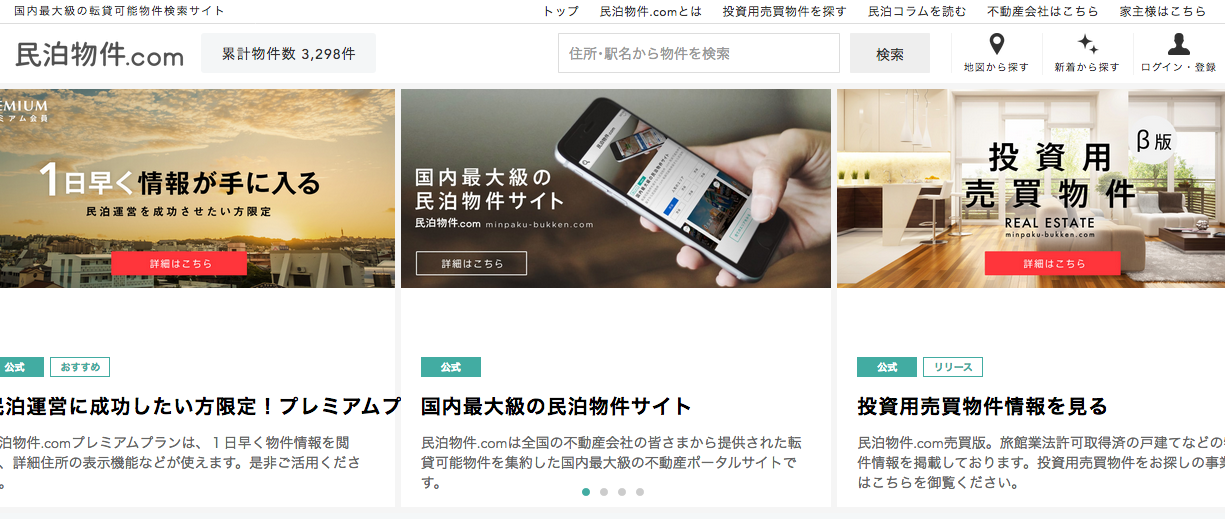Select the second carousel dot
Image resolution: width=1225 pixels, height=519 pixels.
[x=604, y=492]
